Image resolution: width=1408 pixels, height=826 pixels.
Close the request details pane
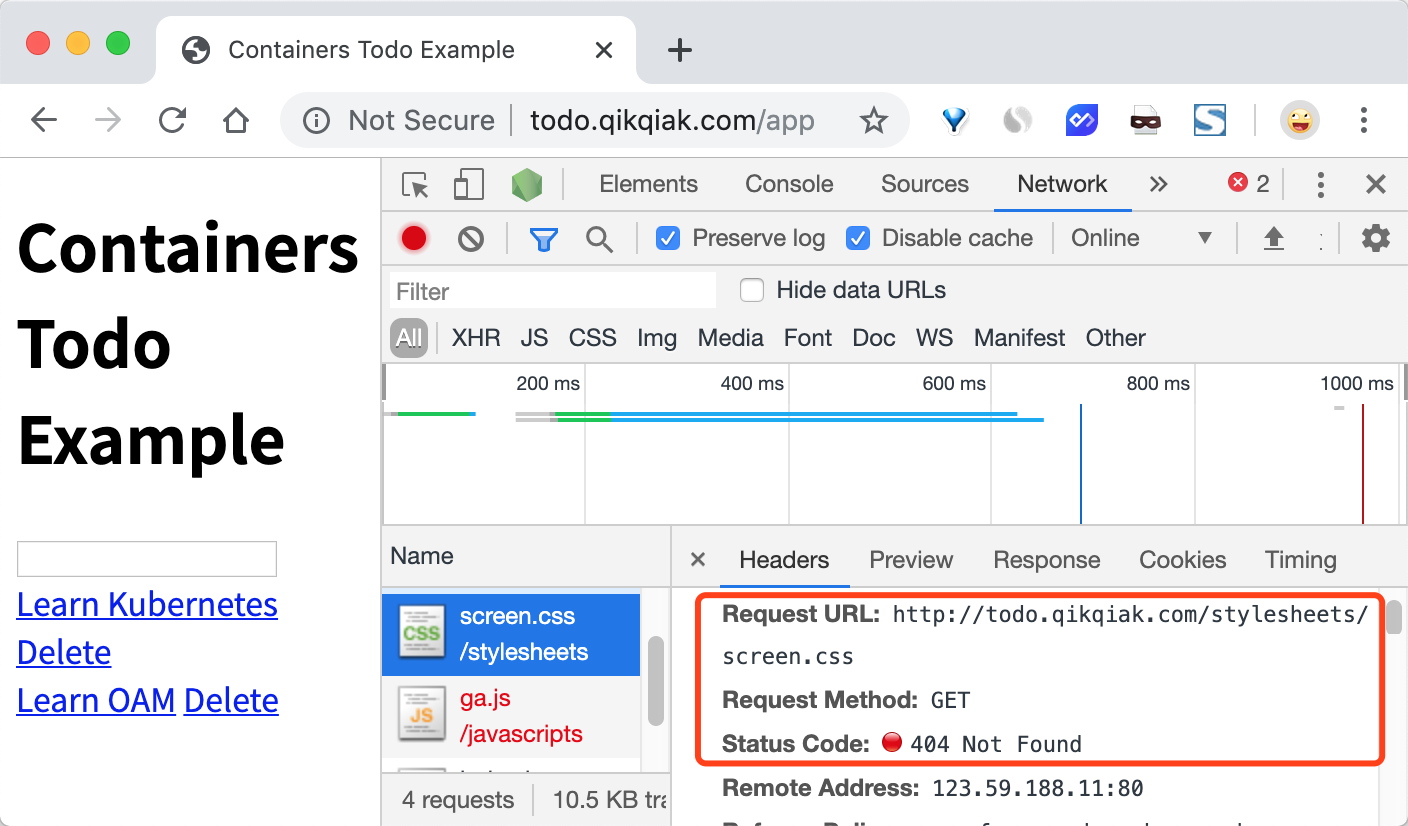[698, 560]
